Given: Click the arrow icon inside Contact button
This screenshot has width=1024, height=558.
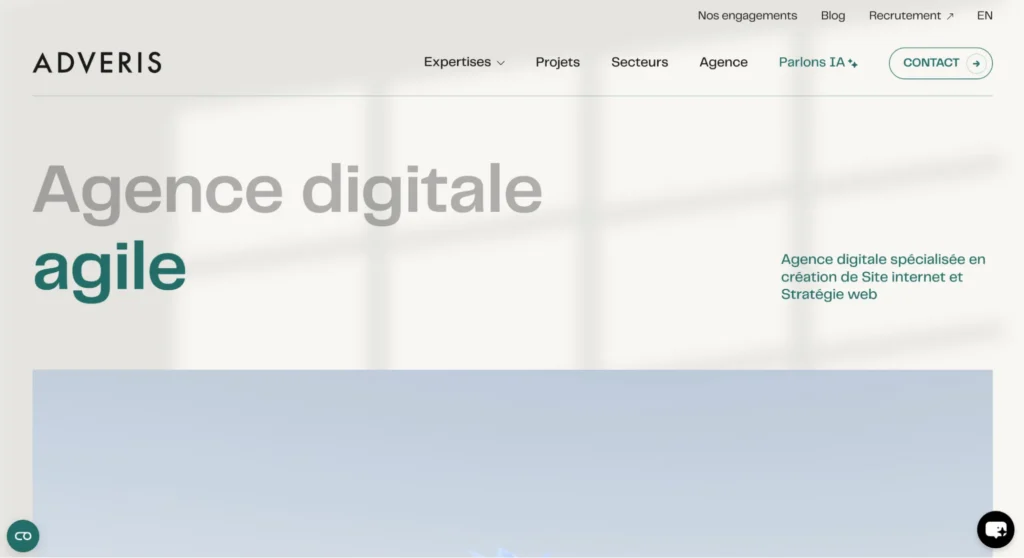Looking at the screenshot, I should click(976, 63).
